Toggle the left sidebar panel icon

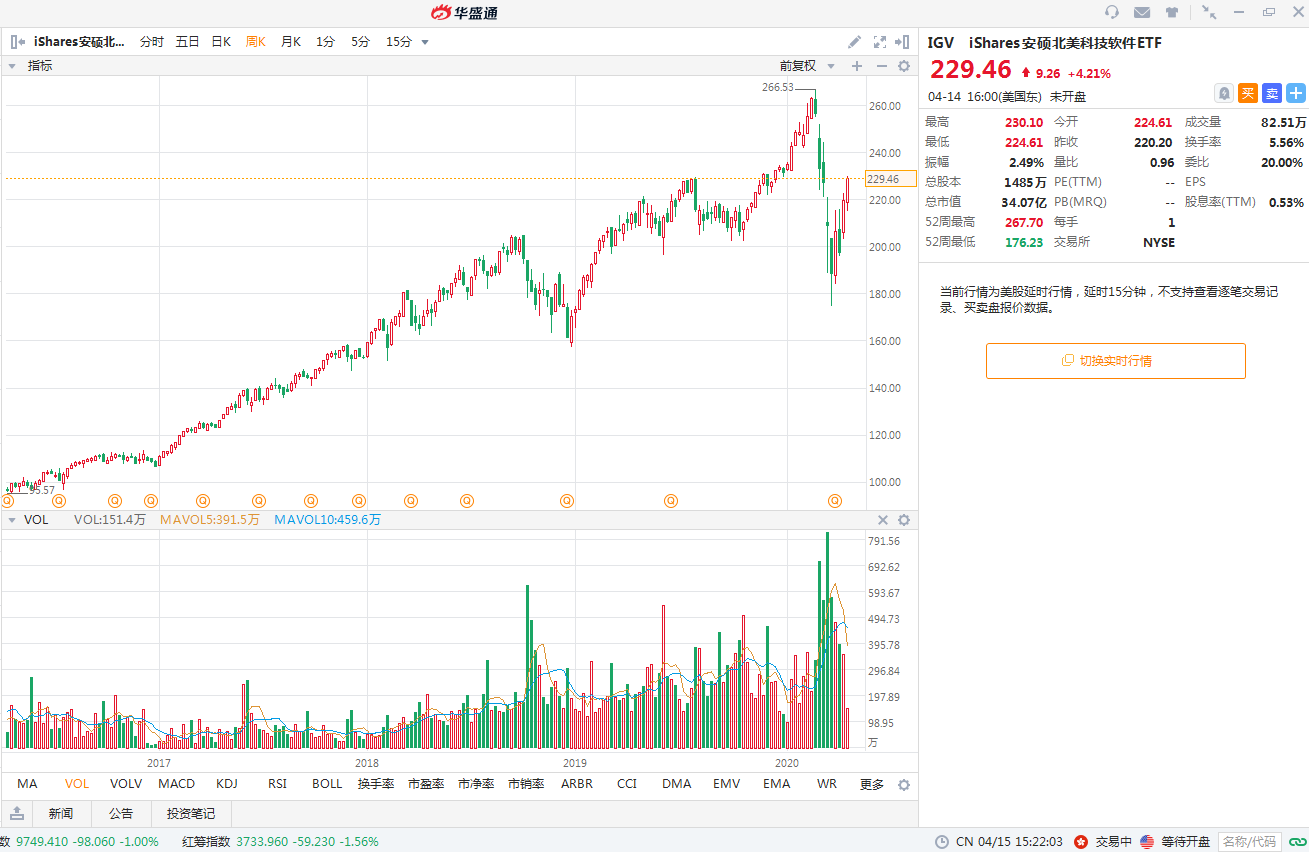pos(17,42)
